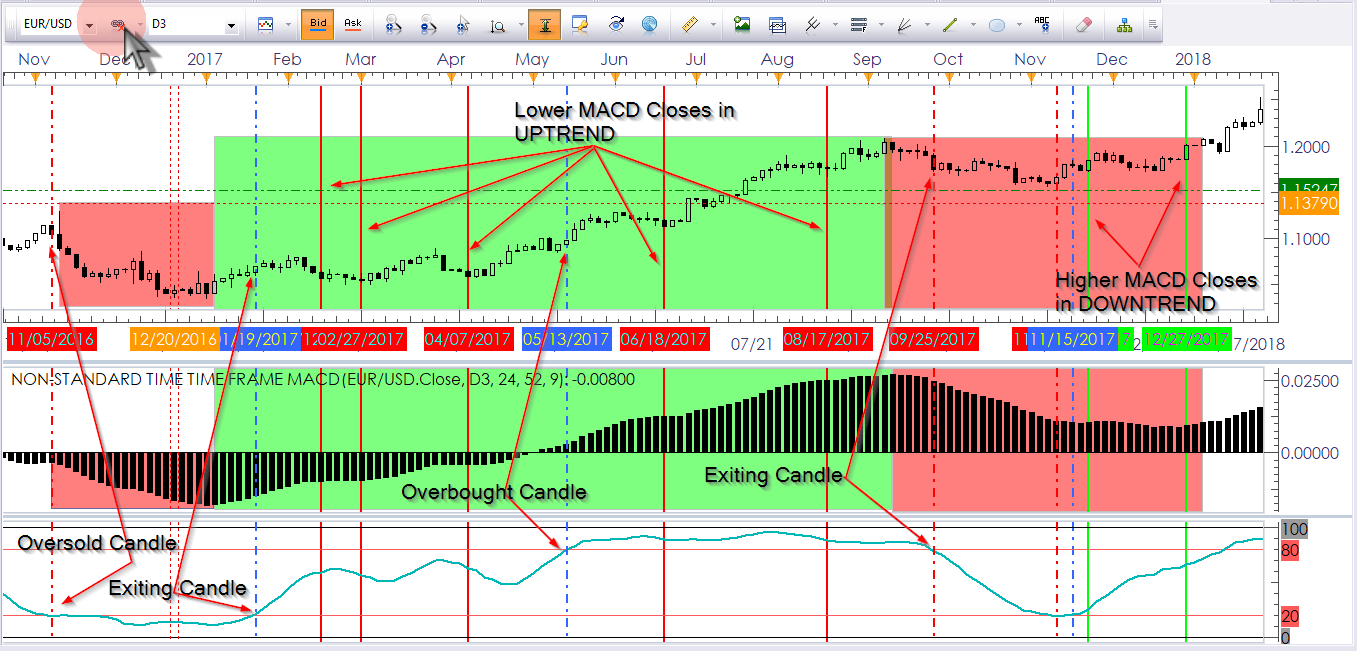Click the 07/21 date text
The image size is (1357, 651).
click(x=751, y=344)
